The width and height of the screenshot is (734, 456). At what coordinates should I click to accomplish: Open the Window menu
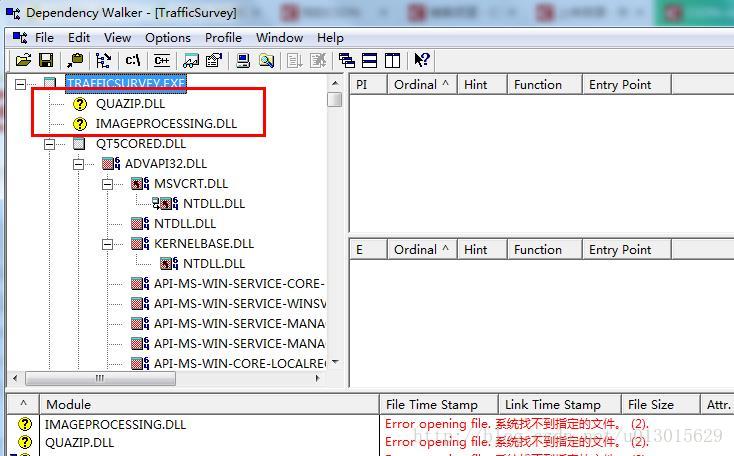click(279, 37)
